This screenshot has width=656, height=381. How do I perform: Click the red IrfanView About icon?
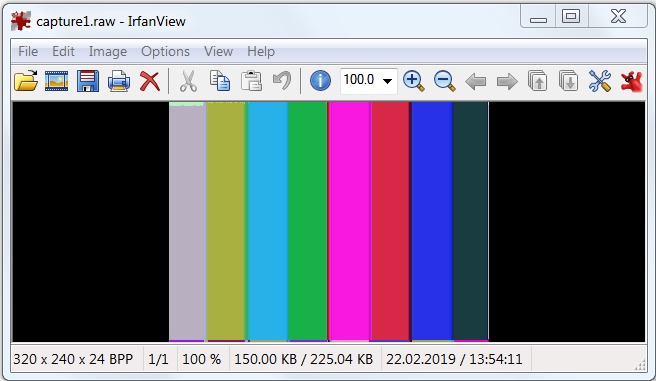pos(631,81)
